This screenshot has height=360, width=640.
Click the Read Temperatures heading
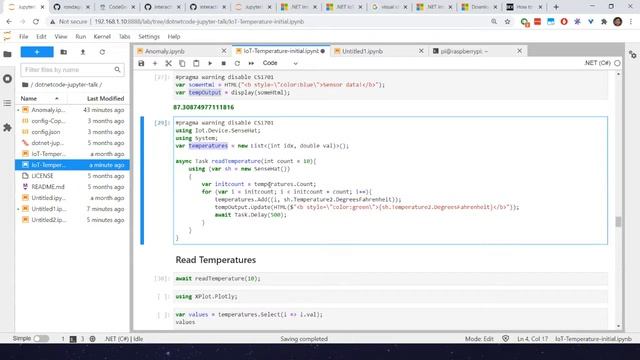tap(216, 260)
